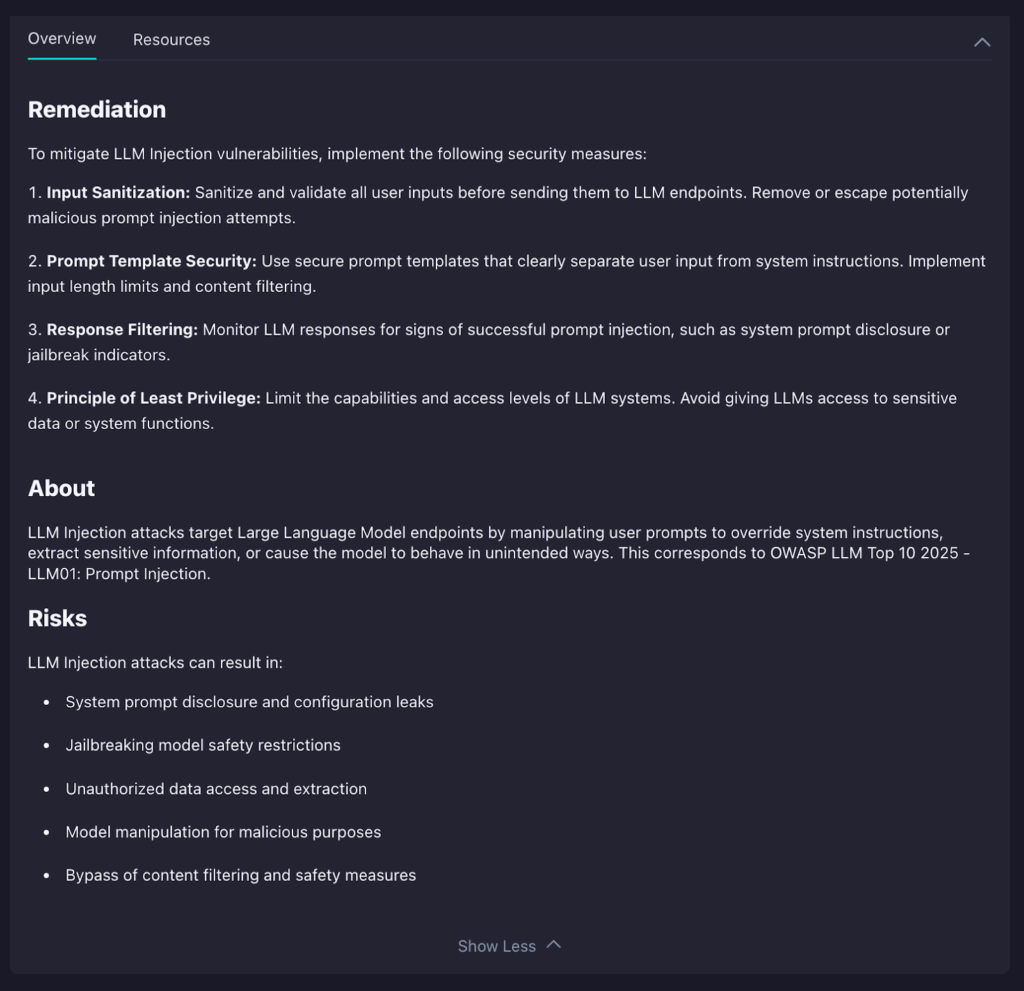Collapse the panel using the top-right chevron
1024x991 pixels.
[x=981, y=41]
